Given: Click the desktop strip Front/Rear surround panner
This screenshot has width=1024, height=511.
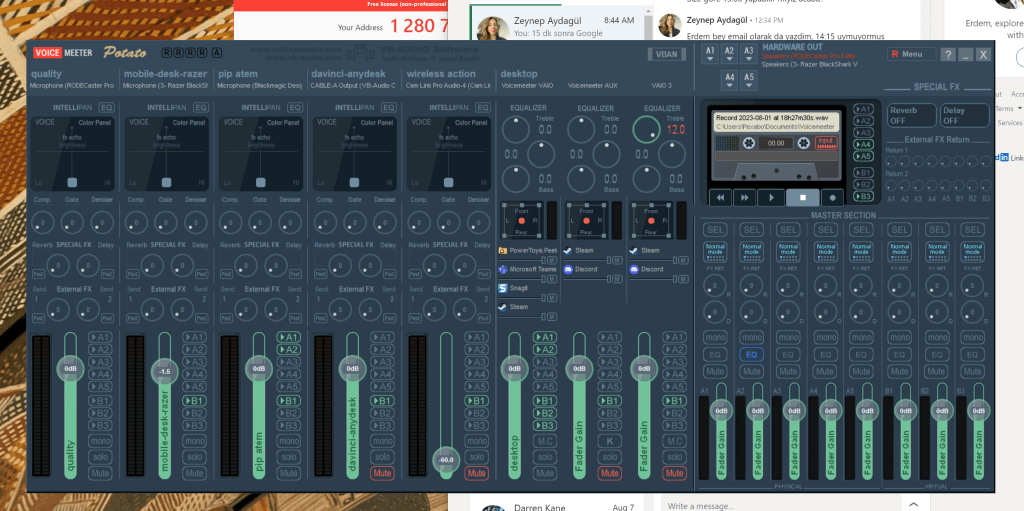Looking at the screenshot, I should point(522,221).
